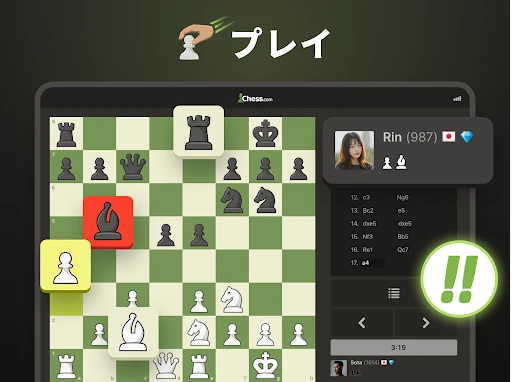Click the Japan flag next to Rin
The width and height of the screenshot is (512, 382).
coord(449,137)
